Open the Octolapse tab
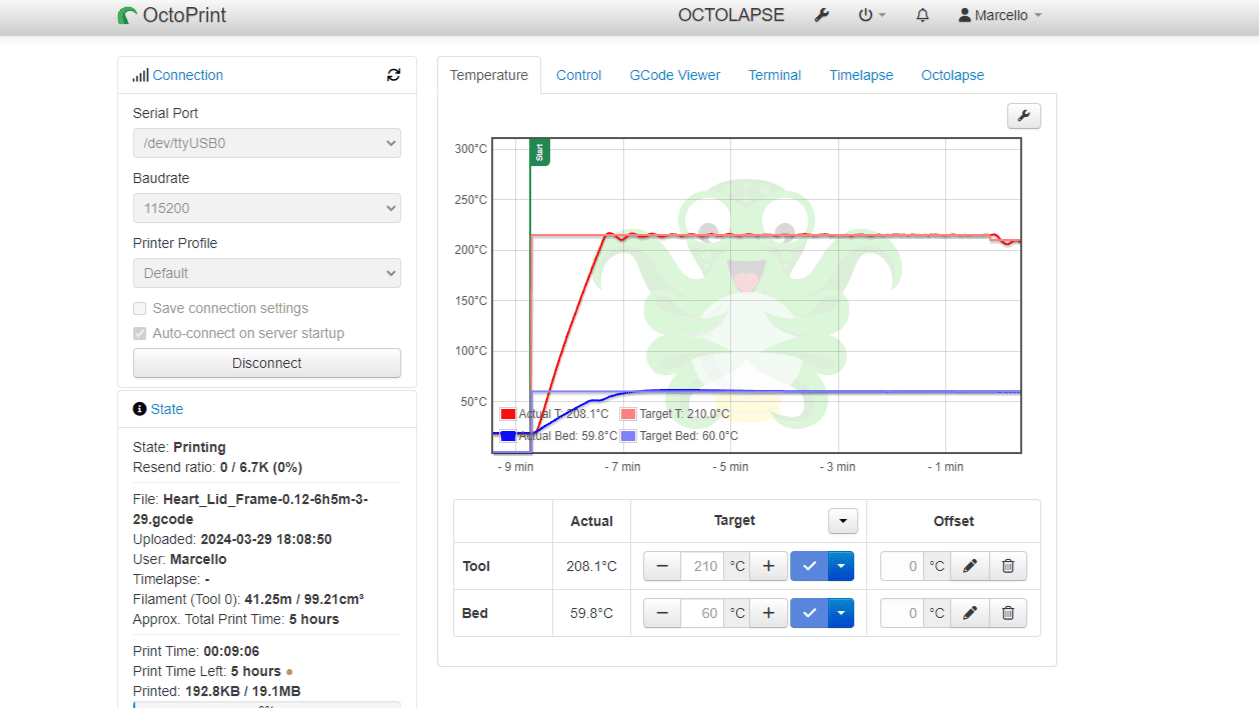 [952, 74]
